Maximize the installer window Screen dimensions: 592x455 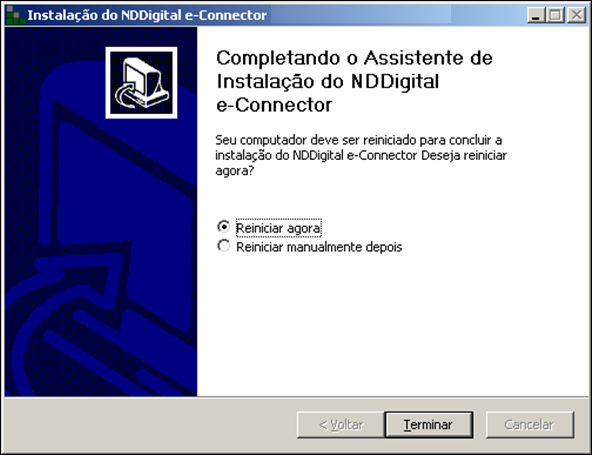point(556,15)
